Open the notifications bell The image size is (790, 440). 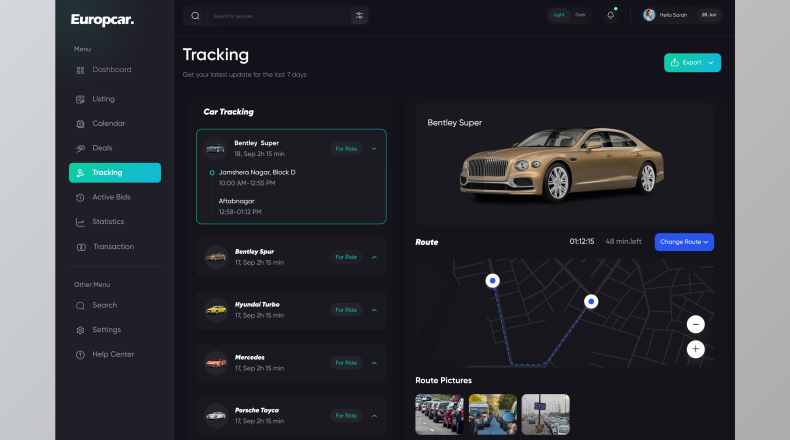[x=610, y=15]
